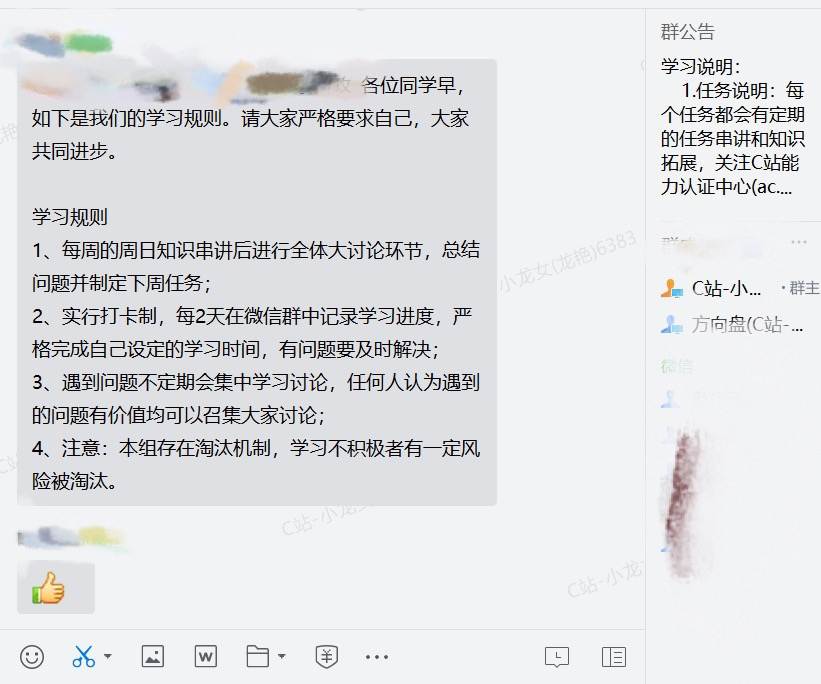Toggle the right sidebar panel icon

click(x=614, y=657)
